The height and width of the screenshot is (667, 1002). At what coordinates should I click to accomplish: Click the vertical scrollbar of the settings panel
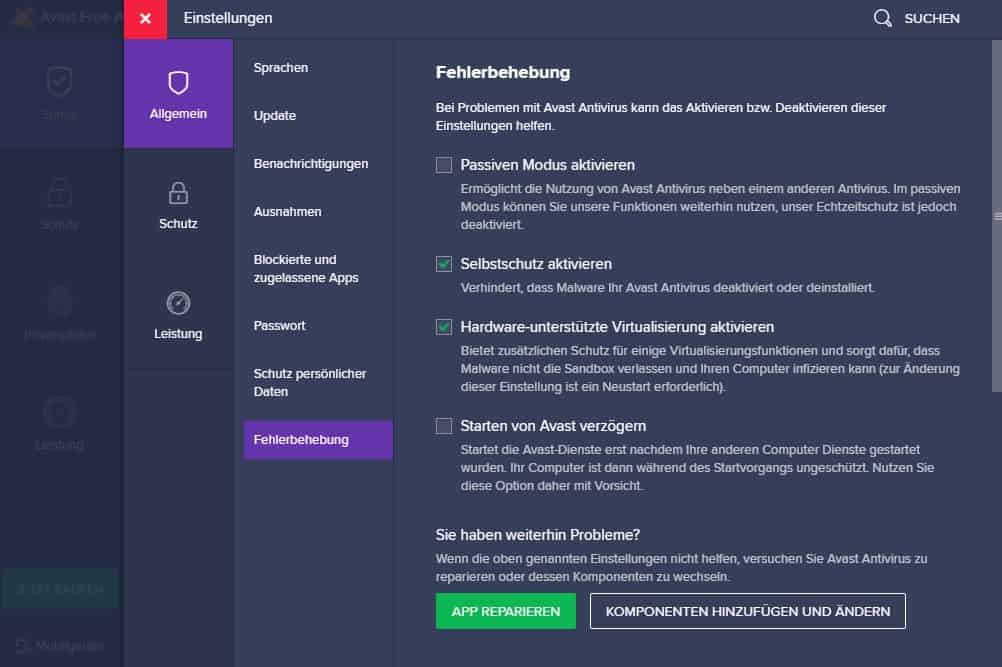tap(997, 216)
